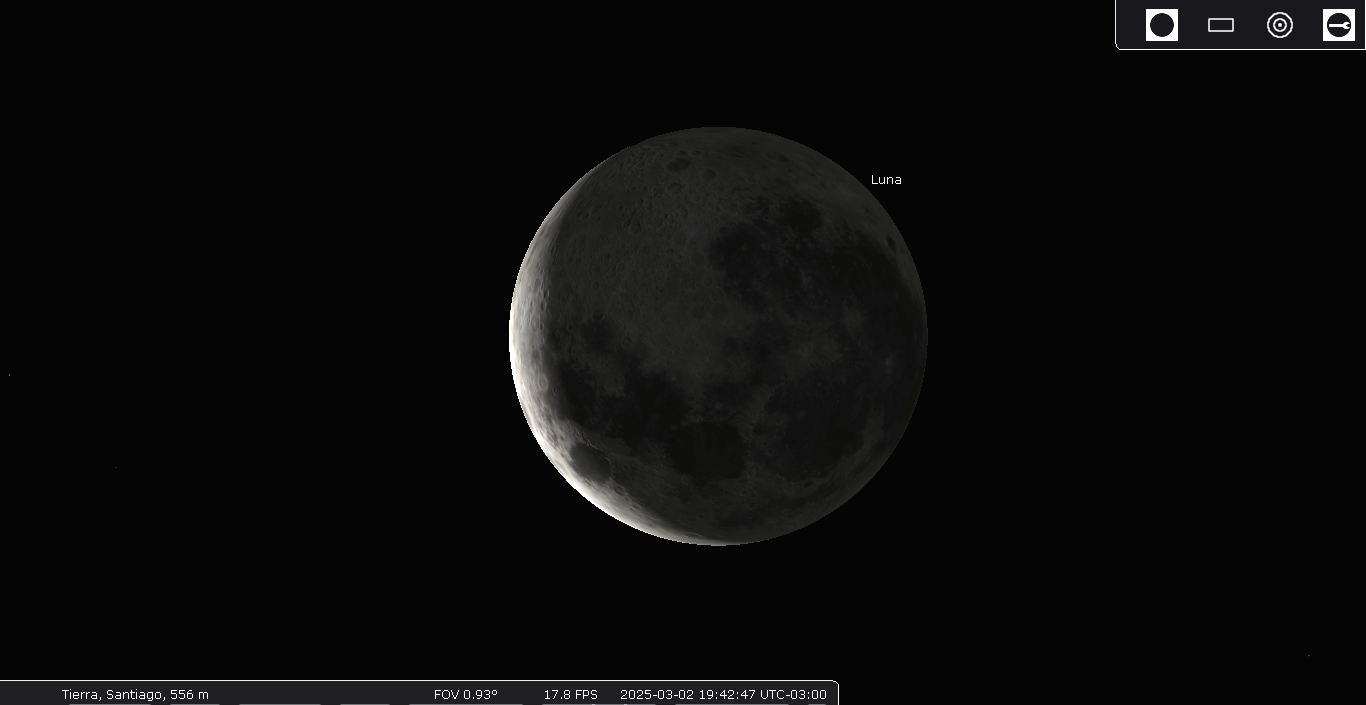Click the Luna label beside the Moon
Screen dimensions: 1366x705
point(886,180)
